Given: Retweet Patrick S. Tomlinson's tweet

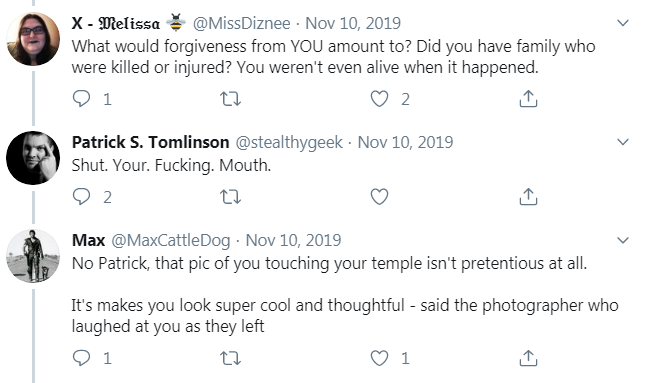Looking at the screenshot, I should pos(230,197).
